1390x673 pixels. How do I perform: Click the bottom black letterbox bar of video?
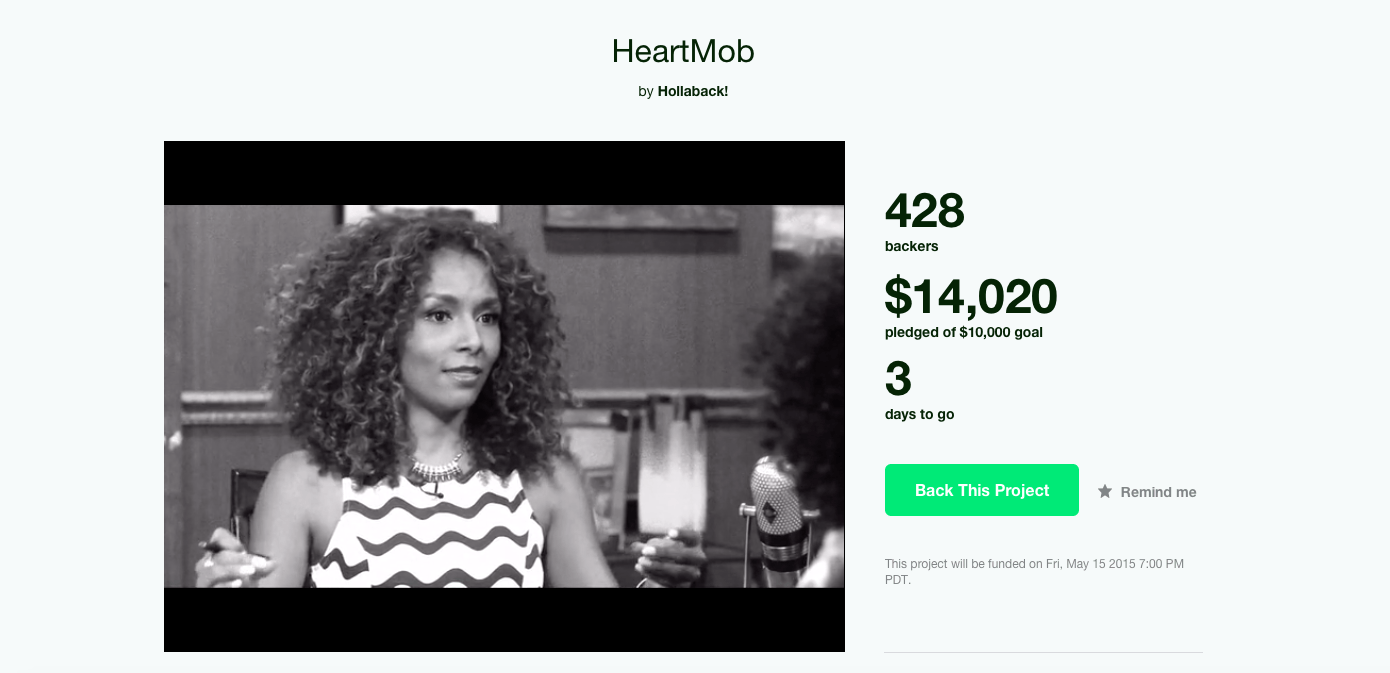pos(504,620)
